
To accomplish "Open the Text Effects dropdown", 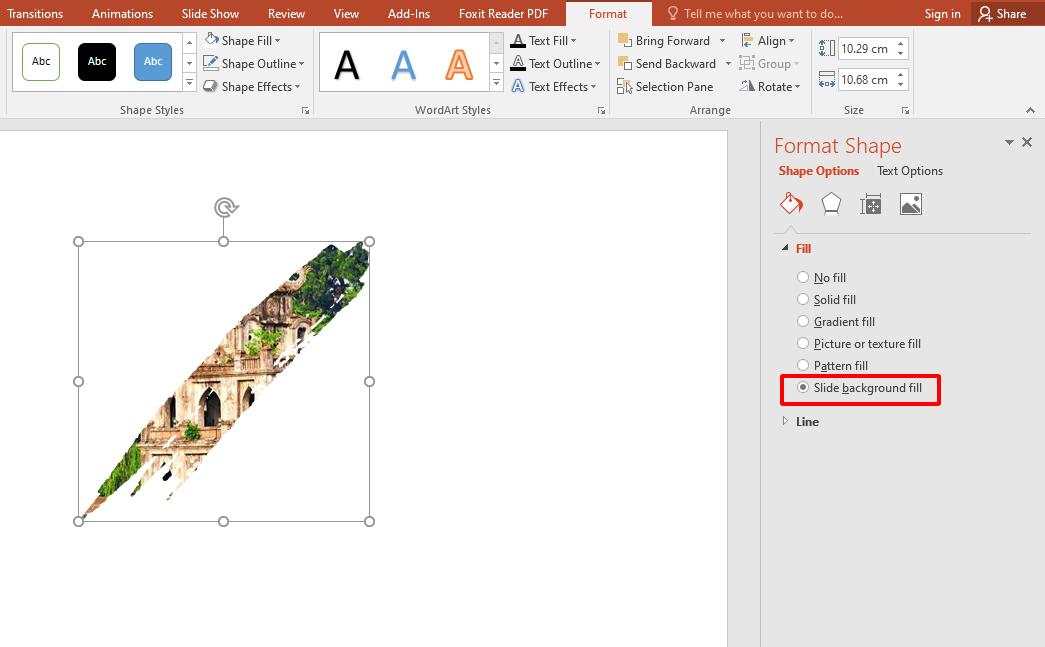I will [x=556, y=87].
